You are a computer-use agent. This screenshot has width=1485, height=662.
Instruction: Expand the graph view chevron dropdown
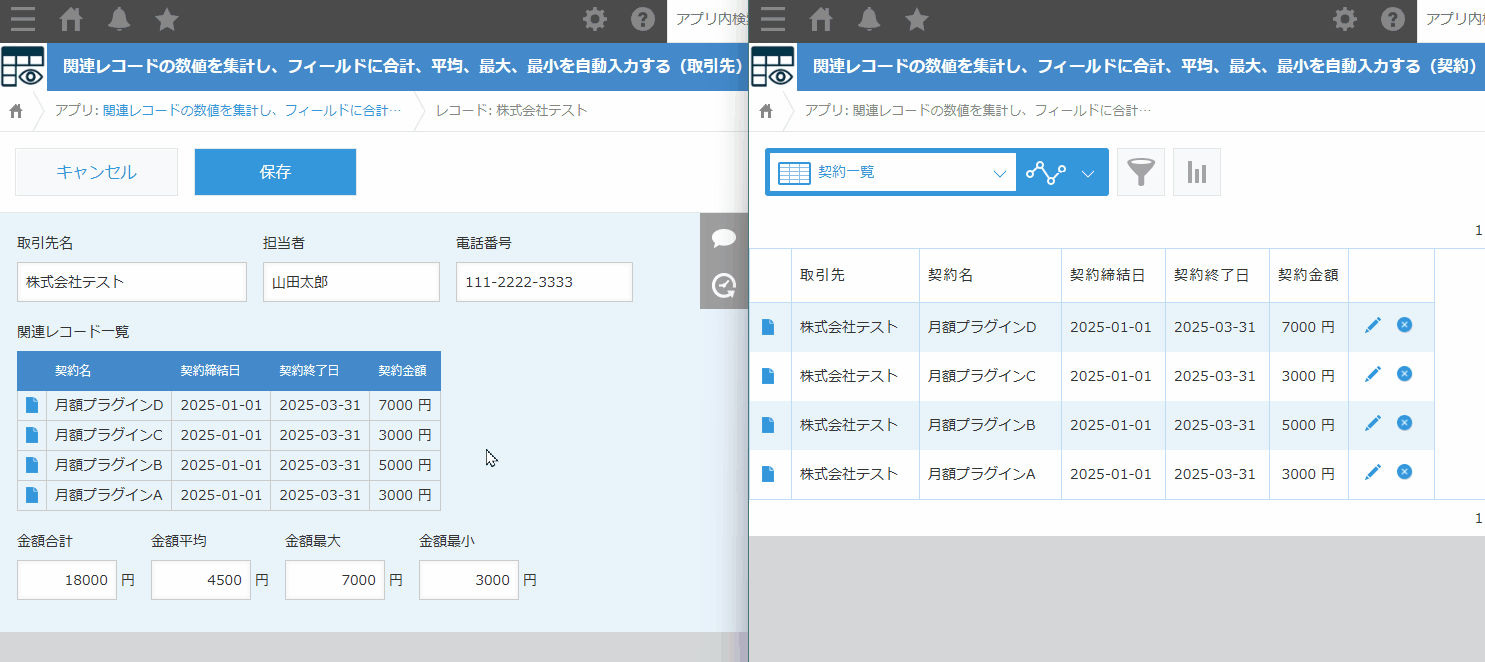click(x=1089, y=172)
